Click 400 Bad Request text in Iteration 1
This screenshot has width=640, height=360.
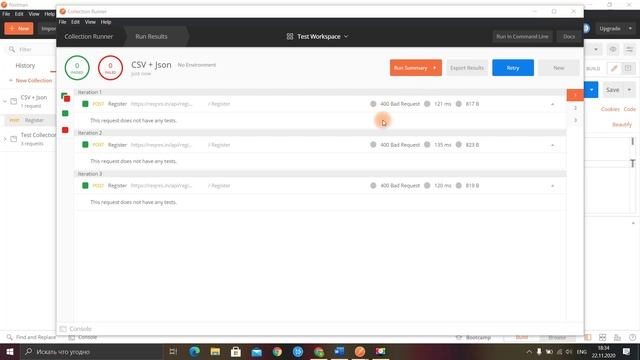tap(400, 104)
